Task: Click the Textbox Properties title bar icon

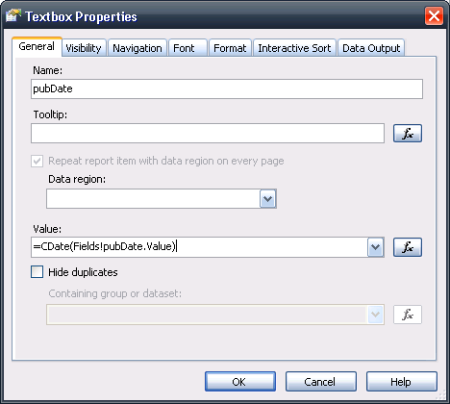Action: click(x=13, y=16)
